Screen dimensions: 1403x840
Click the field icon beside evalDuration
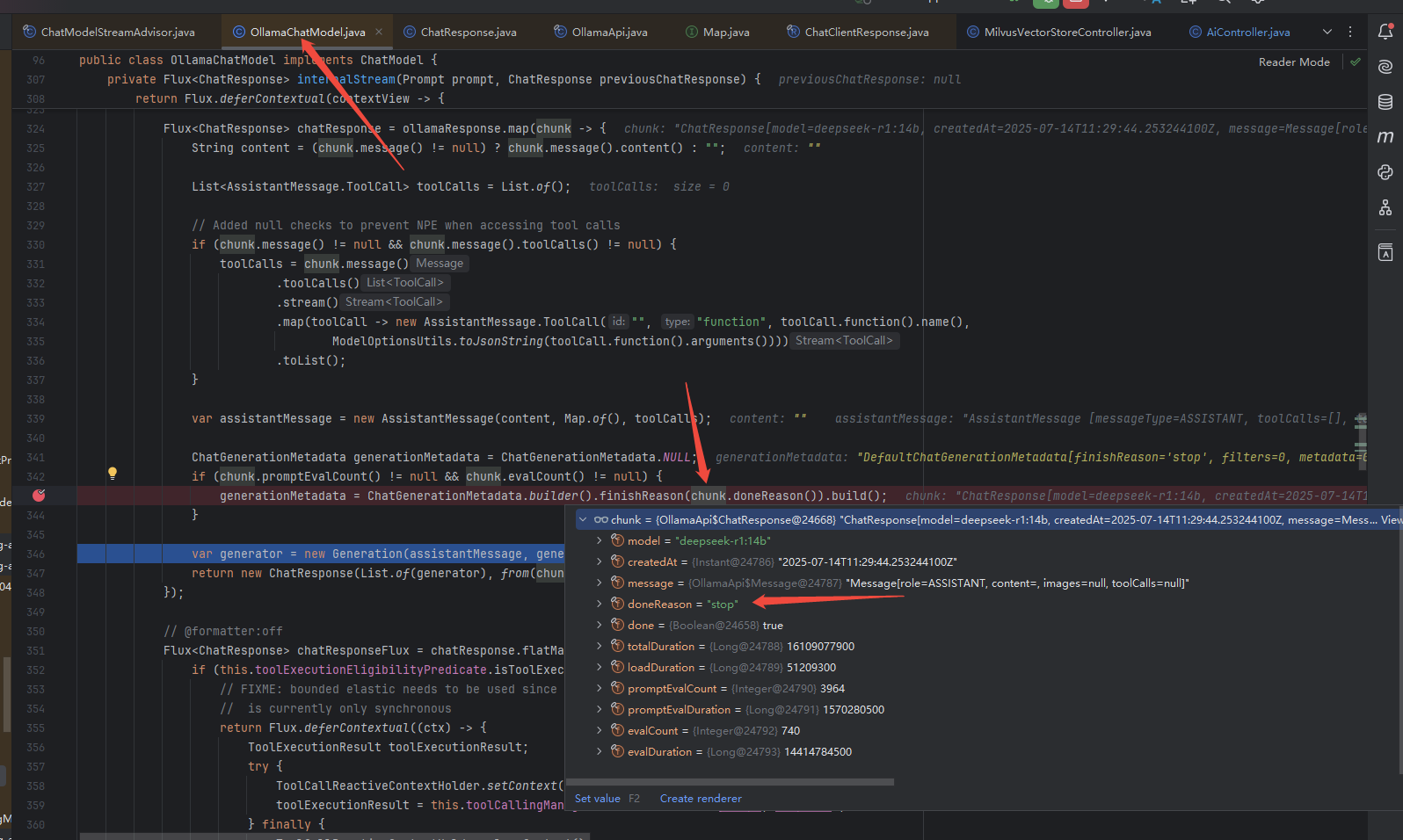click(617, 752)
